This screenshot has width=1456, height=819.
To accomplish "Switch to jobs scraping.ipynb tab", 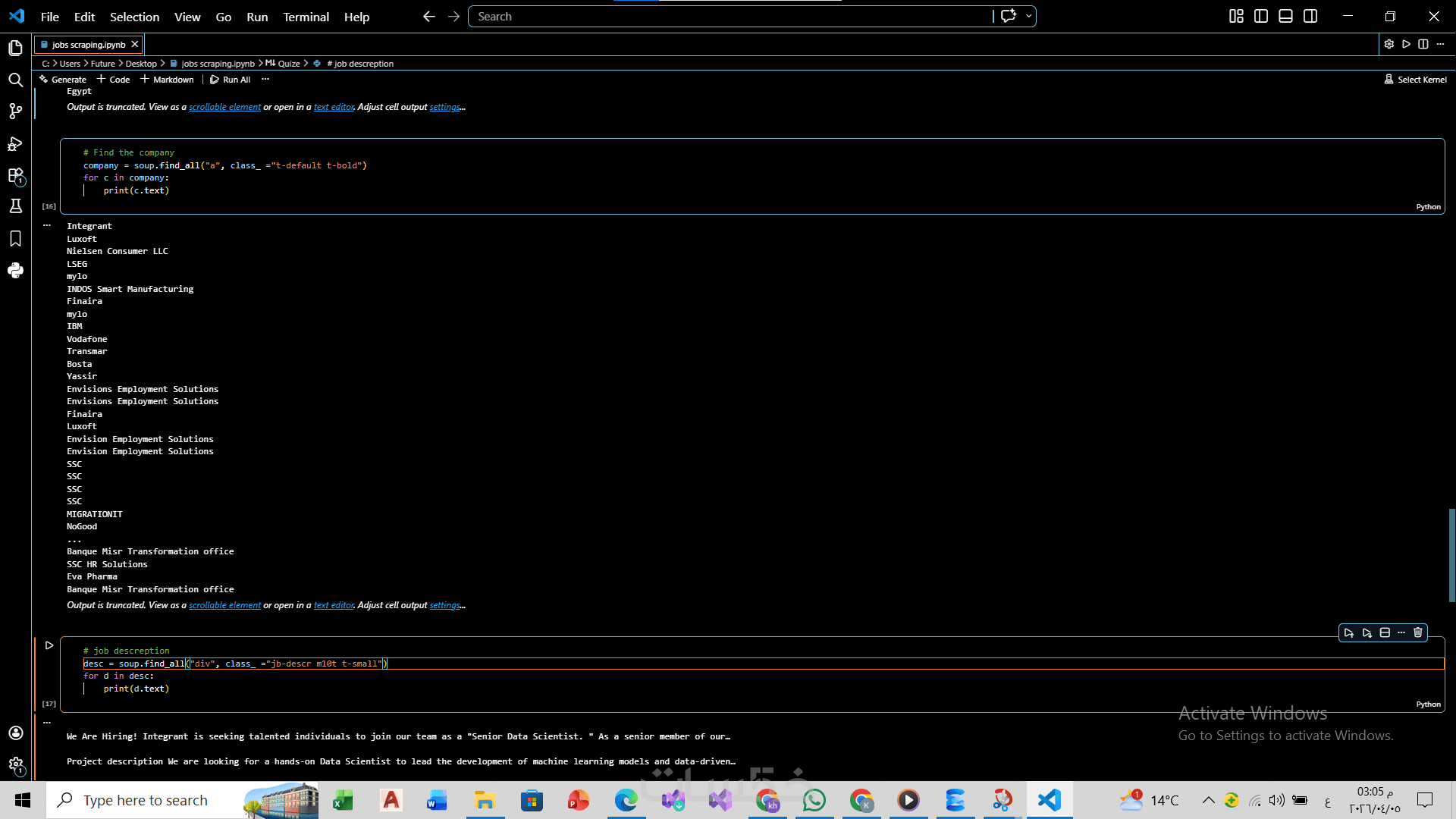I will point(88,45).
